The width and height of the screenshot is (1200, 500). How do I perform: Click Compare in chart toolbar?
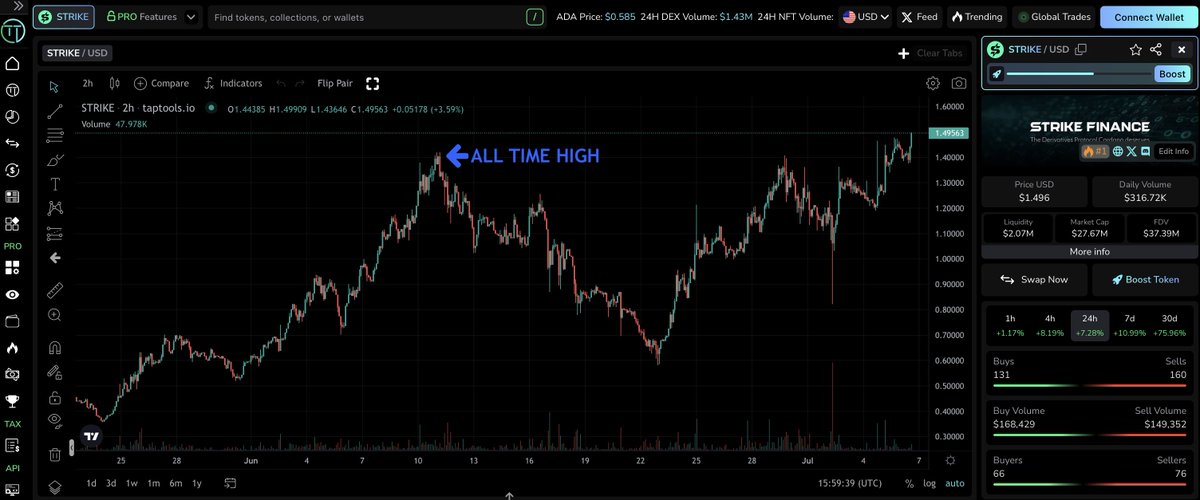pyautogui.click(x=161, y=84)
